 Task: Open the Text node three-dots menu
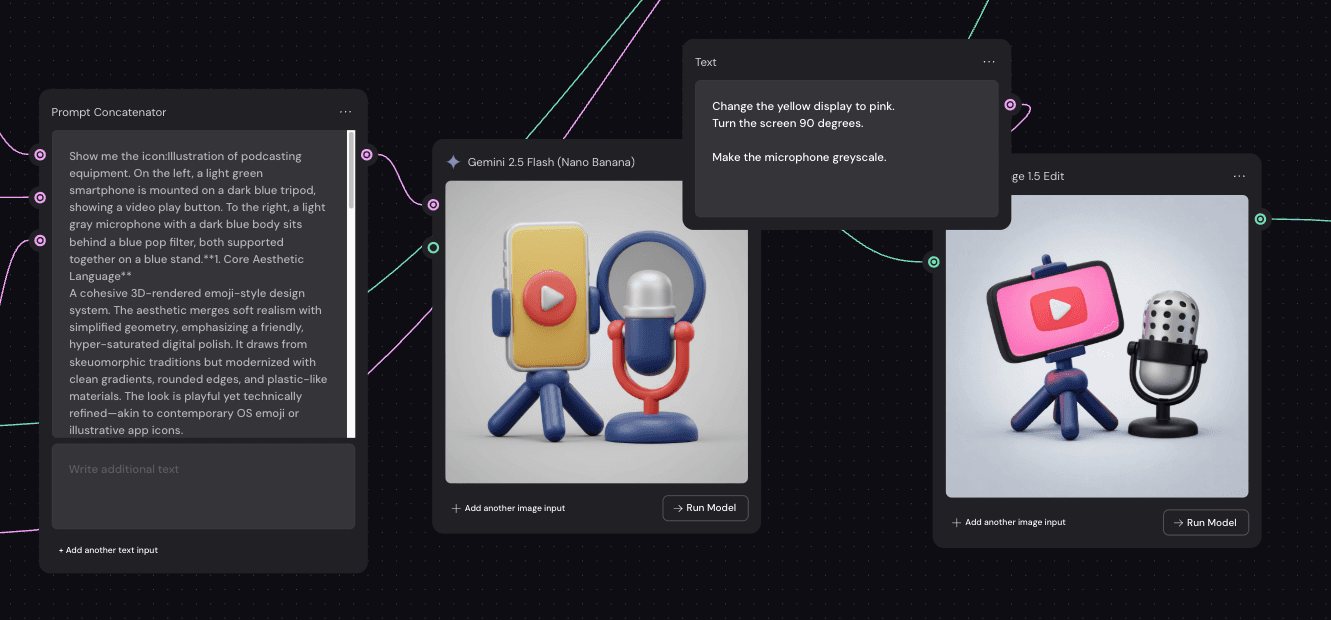click(x=989, y=62)
